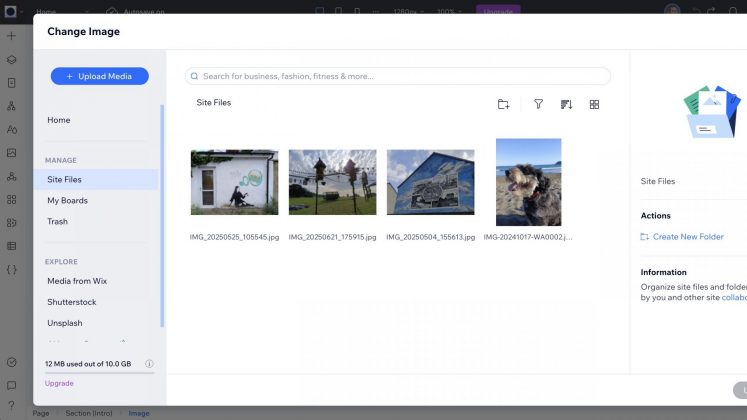This screenshot has width=747, height=420.
Task: Click the search magnifier icon
Action: (x=195, y=76)
